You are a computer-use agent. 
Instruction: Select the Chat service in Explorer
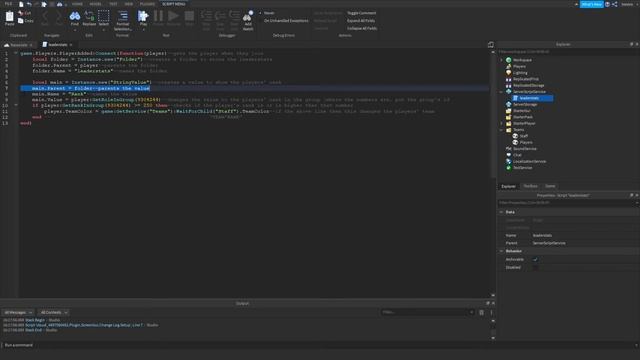coord(517,155)
